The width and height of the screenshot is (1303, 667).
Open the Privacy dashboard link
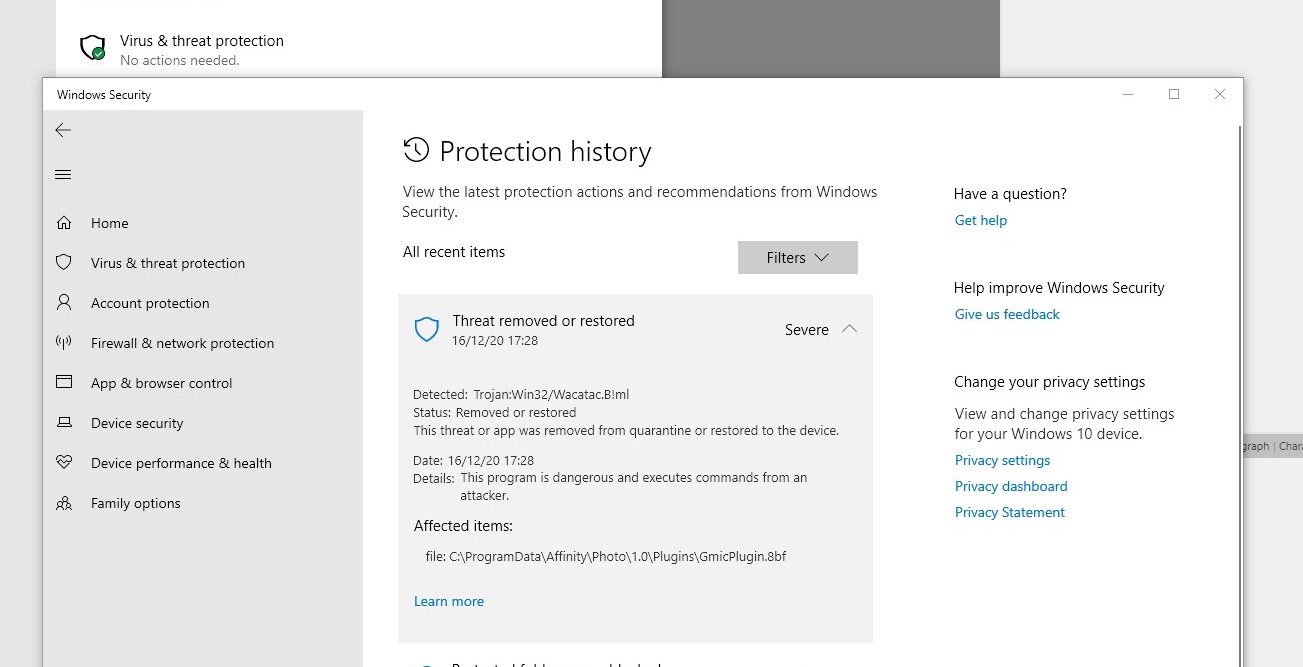[x=1010, y=486]
